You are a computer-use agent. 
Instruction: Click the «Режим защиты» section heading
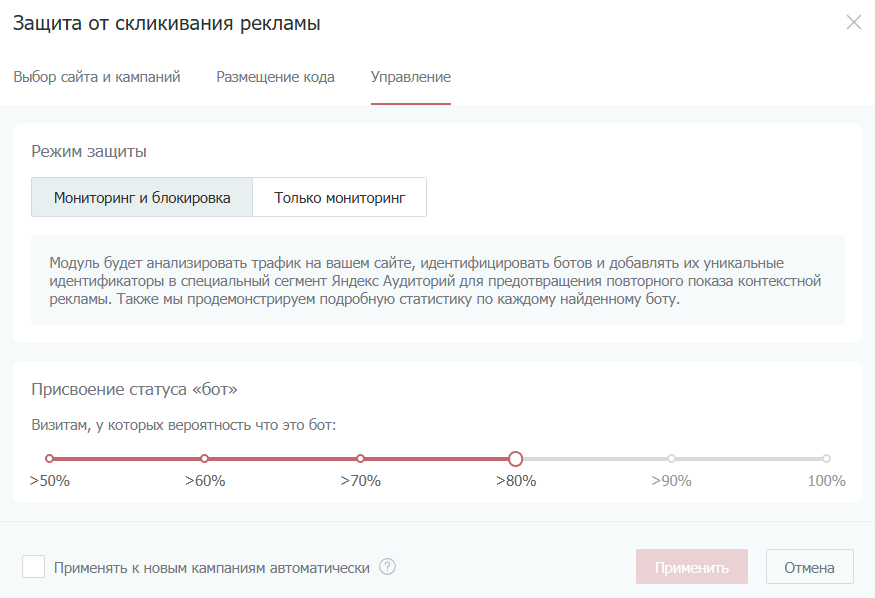[89, 152]
